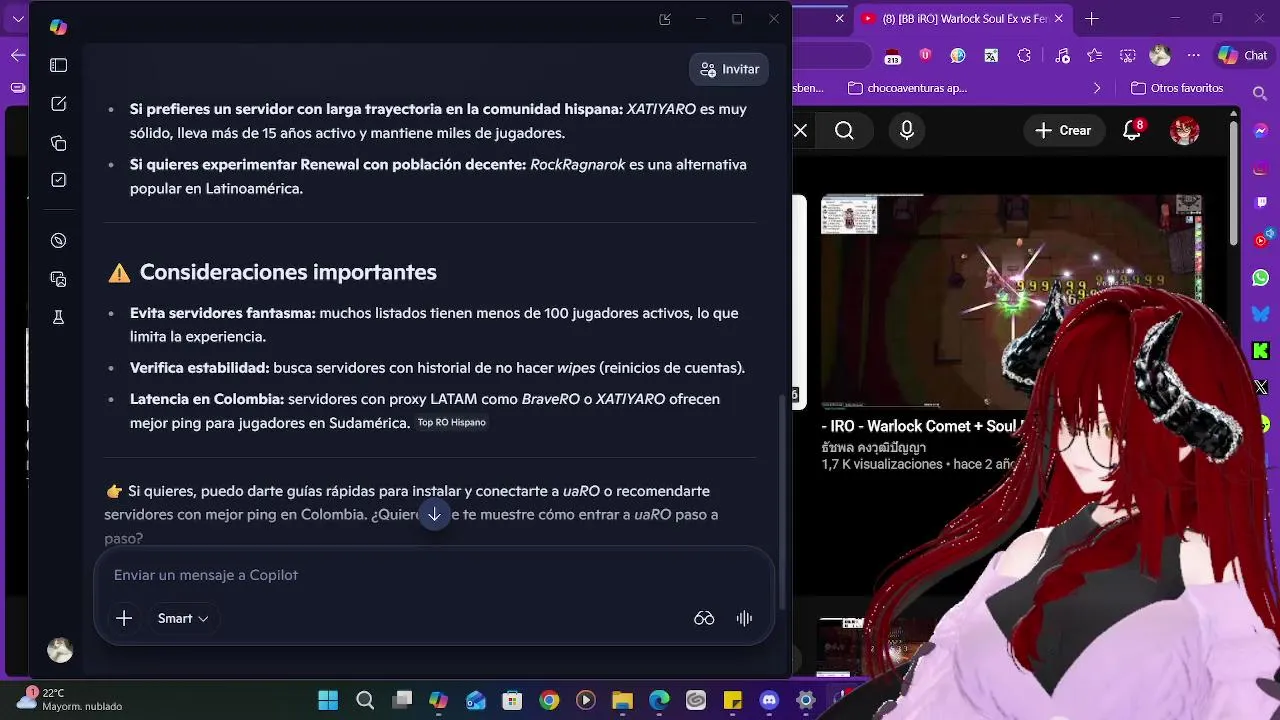The width and height of the screenshot is (1280, 720).
Task: Open the Windows Start menu
Action: [x=328, y=700]
